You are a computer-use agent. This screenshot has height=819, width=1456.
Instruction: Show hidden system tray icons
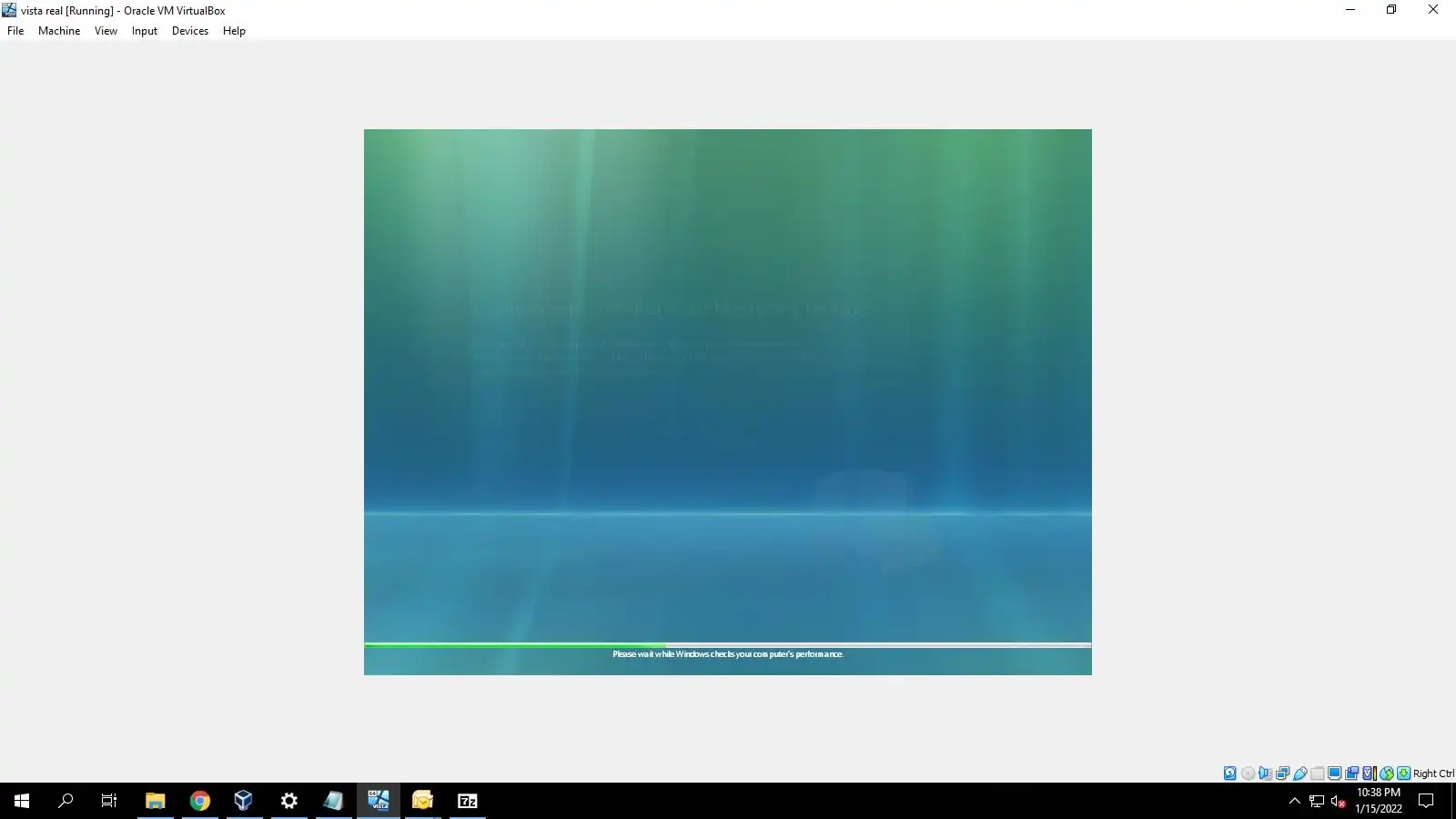[1295, 801]
